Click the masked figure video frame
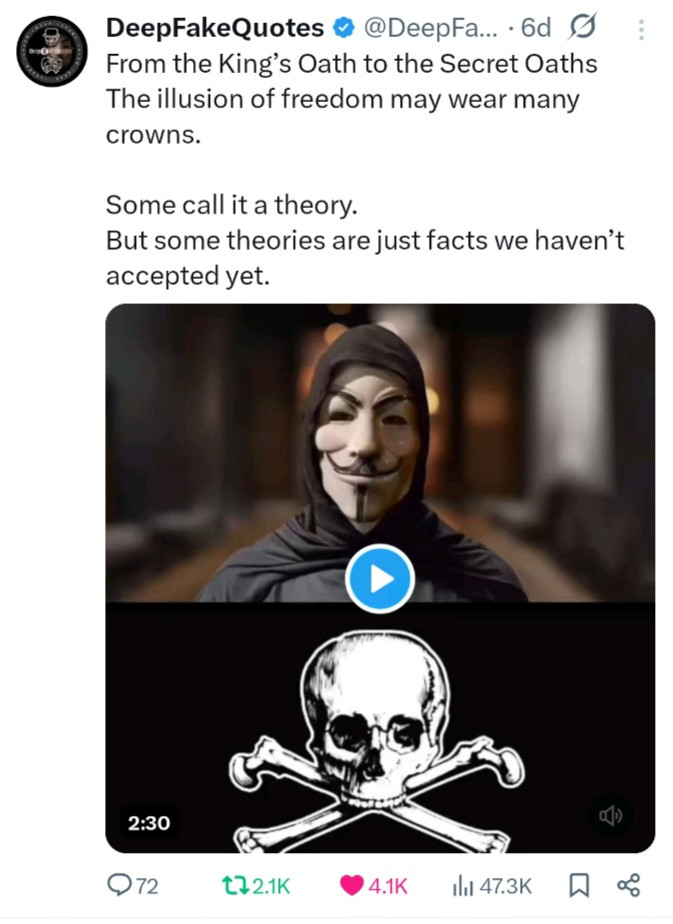The width and height of the screenshot is (673, 924). [x=380, y=453]
